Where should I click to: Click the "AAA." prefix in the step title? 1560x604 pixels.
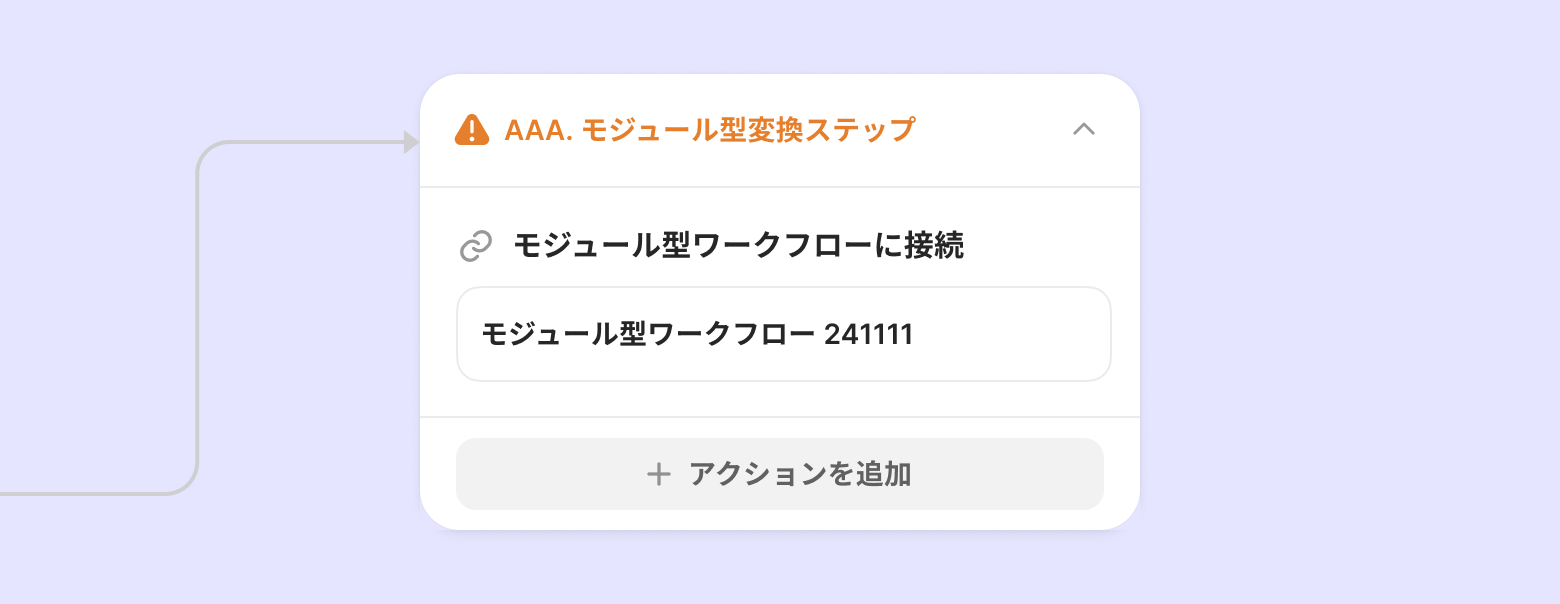pos(538,130)
